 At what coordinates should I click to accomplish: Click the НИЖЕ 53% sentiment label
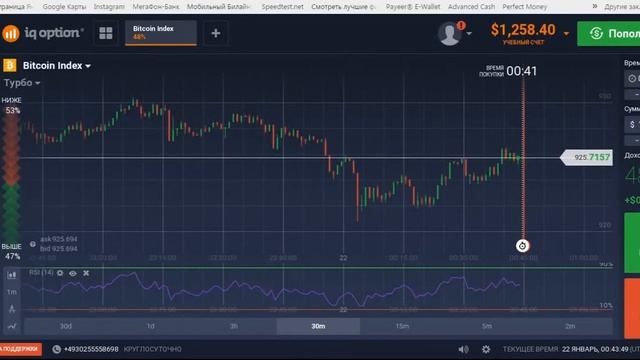coord(12,105)
